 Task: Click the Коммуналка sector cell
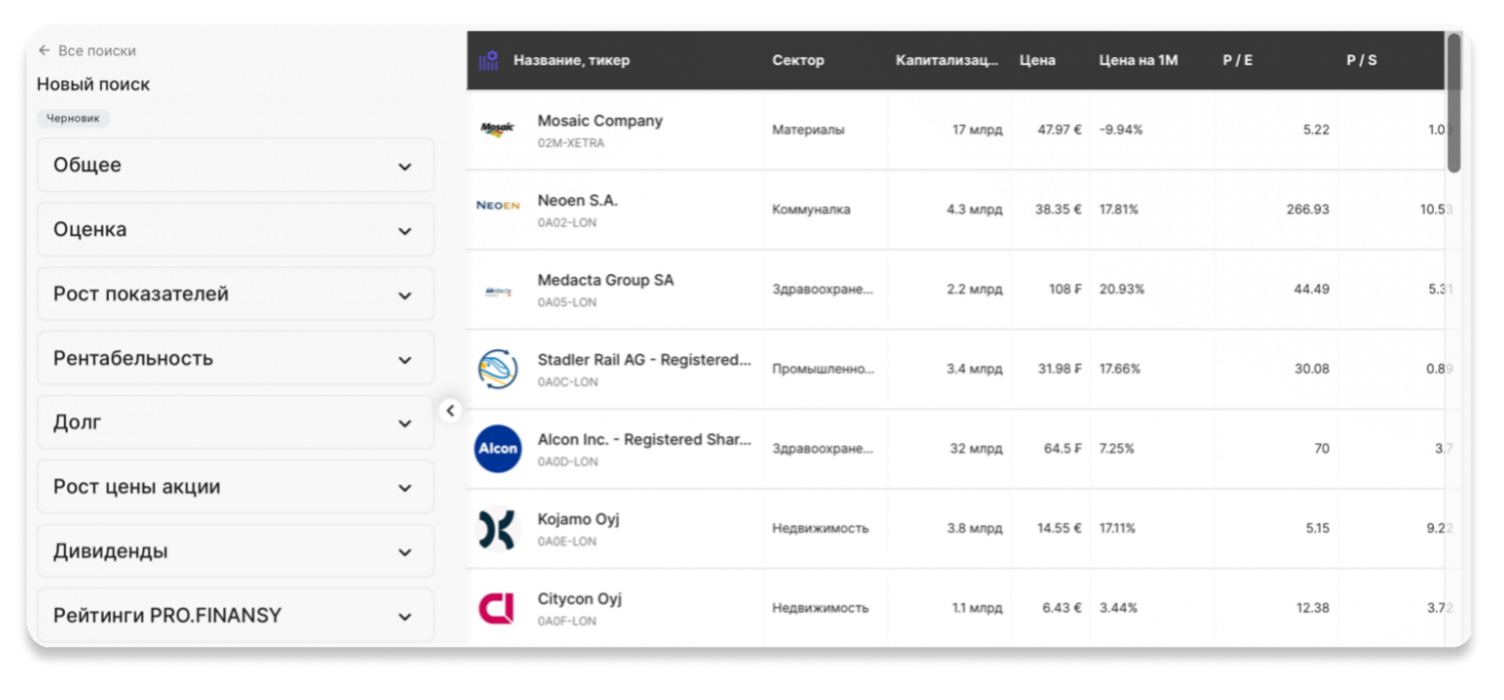click(811, 210)
